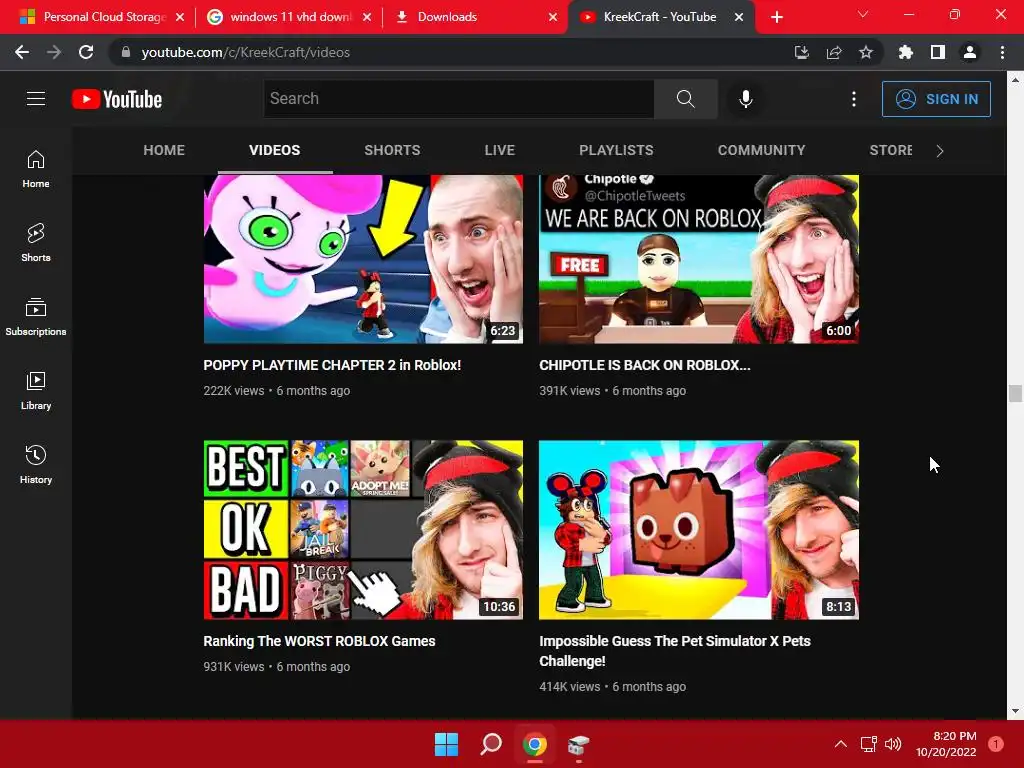This screenshot has height=768, width=1024.
Task: Open Chrome three-dot menu
Action: click(x=1002, y=52)
